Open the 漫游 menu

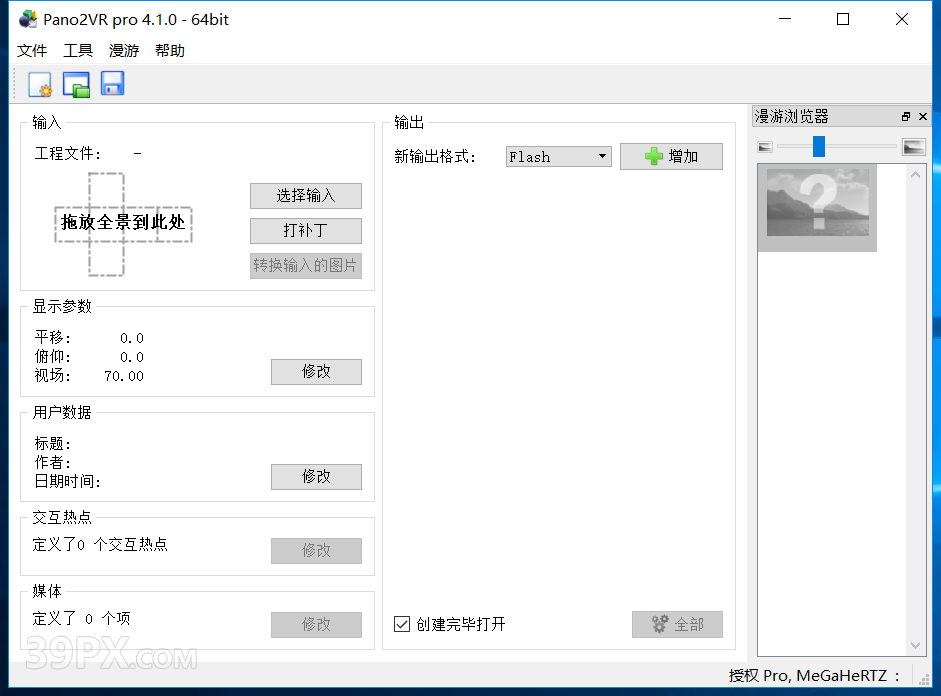click(124, 51)
